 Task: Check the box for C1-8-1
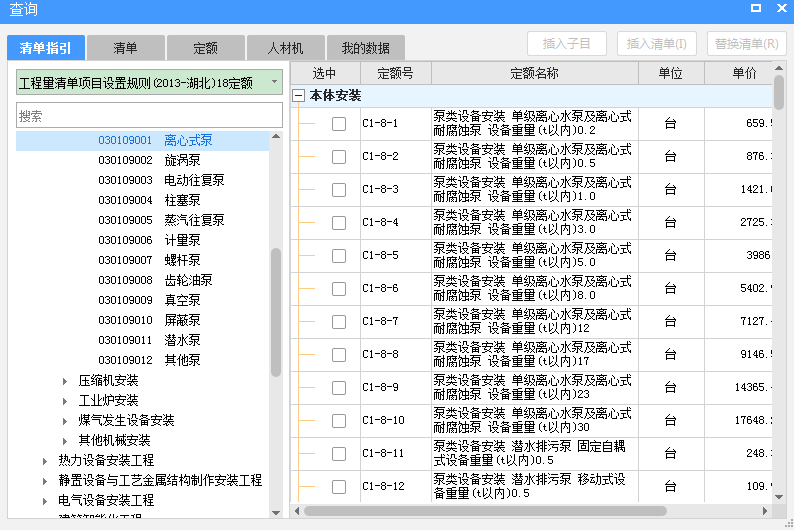(x=339, y=124)
